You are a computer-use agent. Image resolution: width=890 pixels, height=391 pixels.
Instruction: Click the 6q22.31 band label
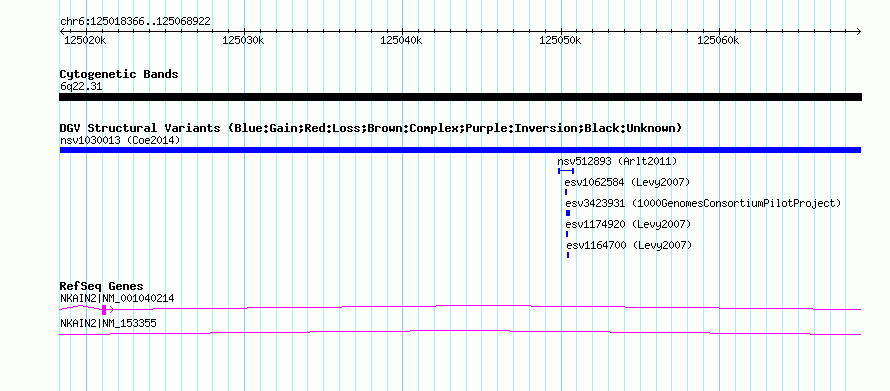(x=81, y=87)
